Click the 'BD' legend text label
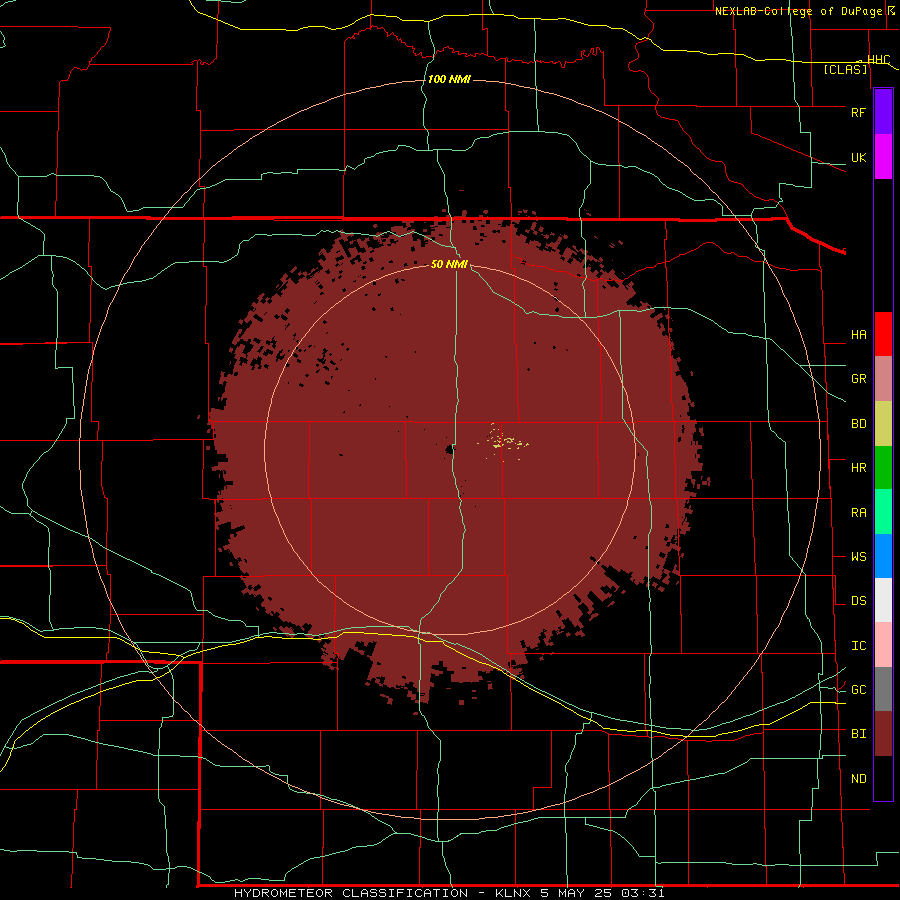 (858, 424)
